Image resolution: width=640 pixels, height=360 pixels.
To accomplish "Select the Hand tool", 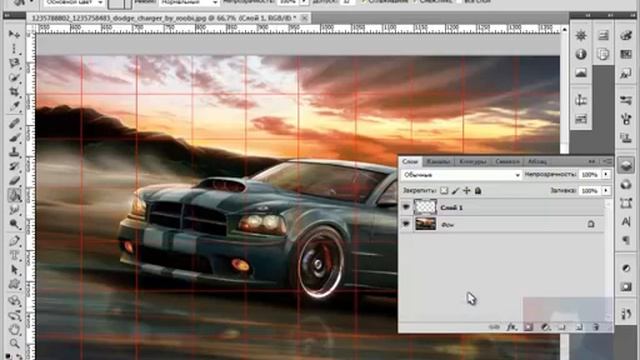I will [x=15, y=329].
